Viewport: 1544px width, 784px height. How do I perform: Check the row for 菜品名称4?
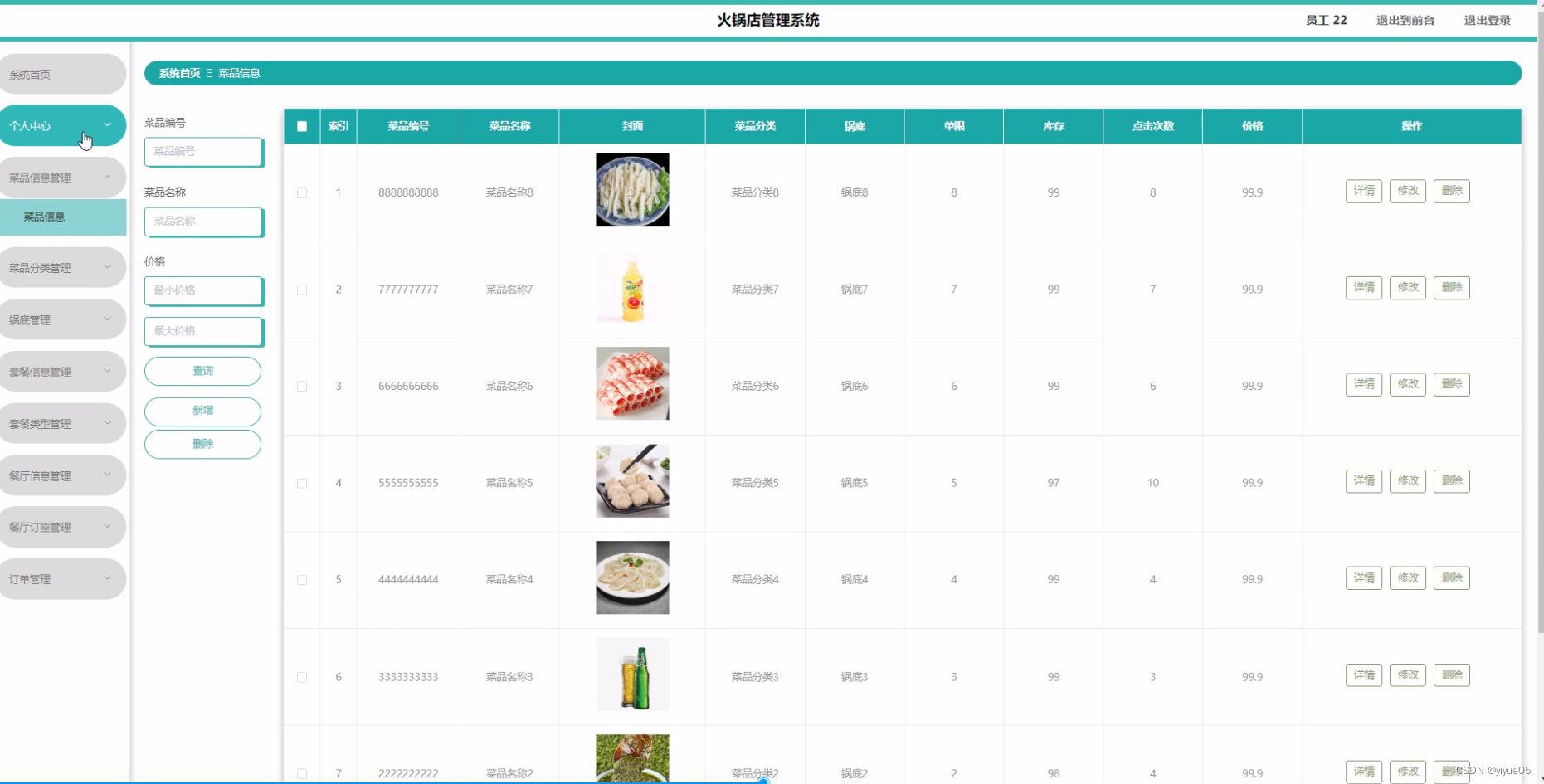[x=302, y=580]
